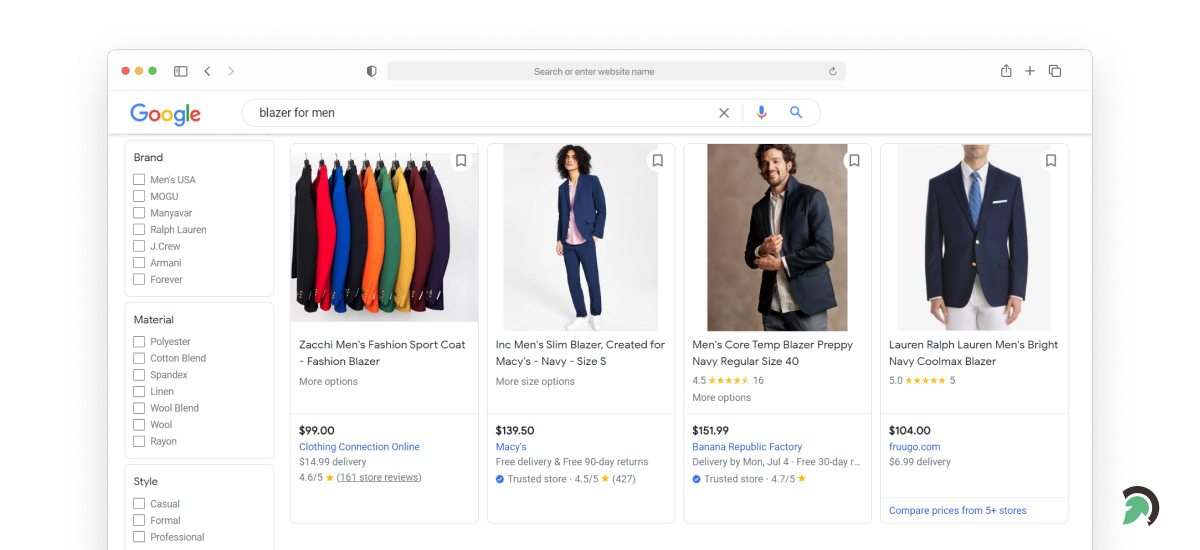The image size is (1200, 550).
Task: Click the Banana Republic blazer image
Action: tap(777, 238)
